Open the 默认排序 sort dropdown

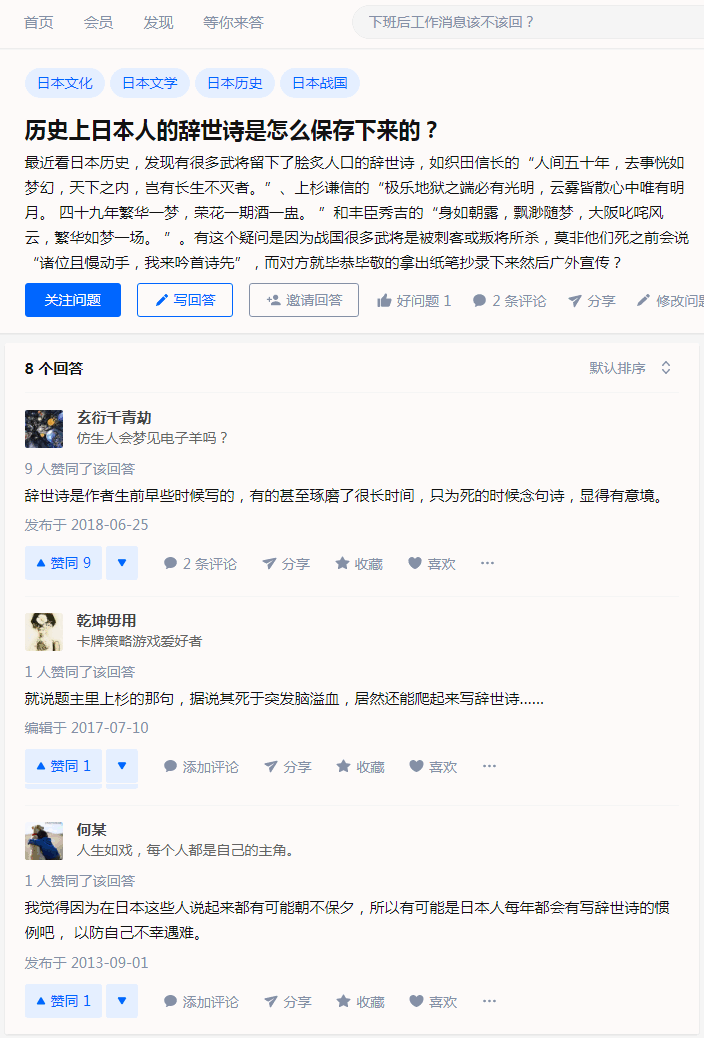pyautogui.click(x=630, y=368)
